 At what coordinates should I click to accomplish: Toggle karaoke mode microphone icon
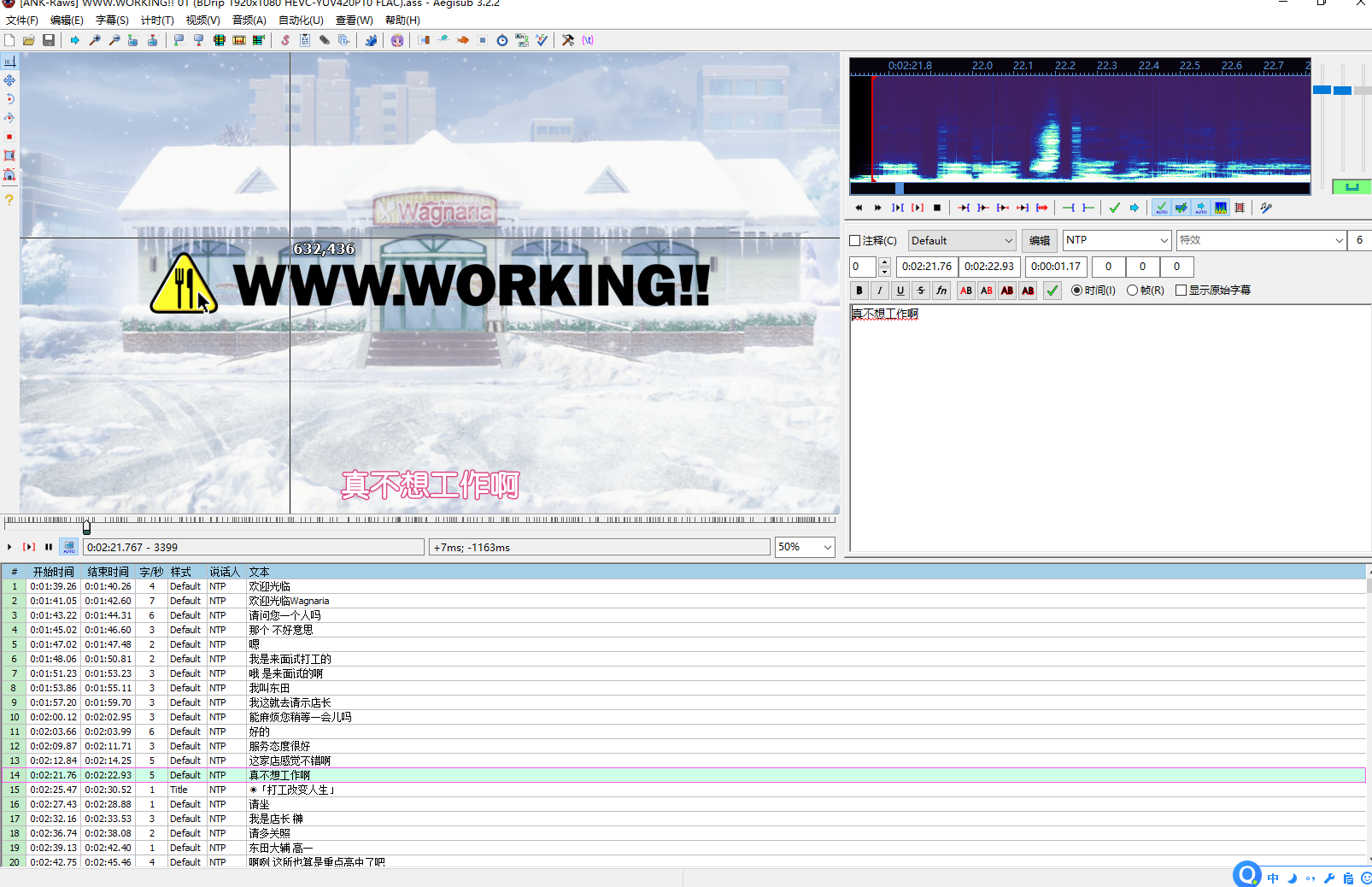pos(1266,208)
